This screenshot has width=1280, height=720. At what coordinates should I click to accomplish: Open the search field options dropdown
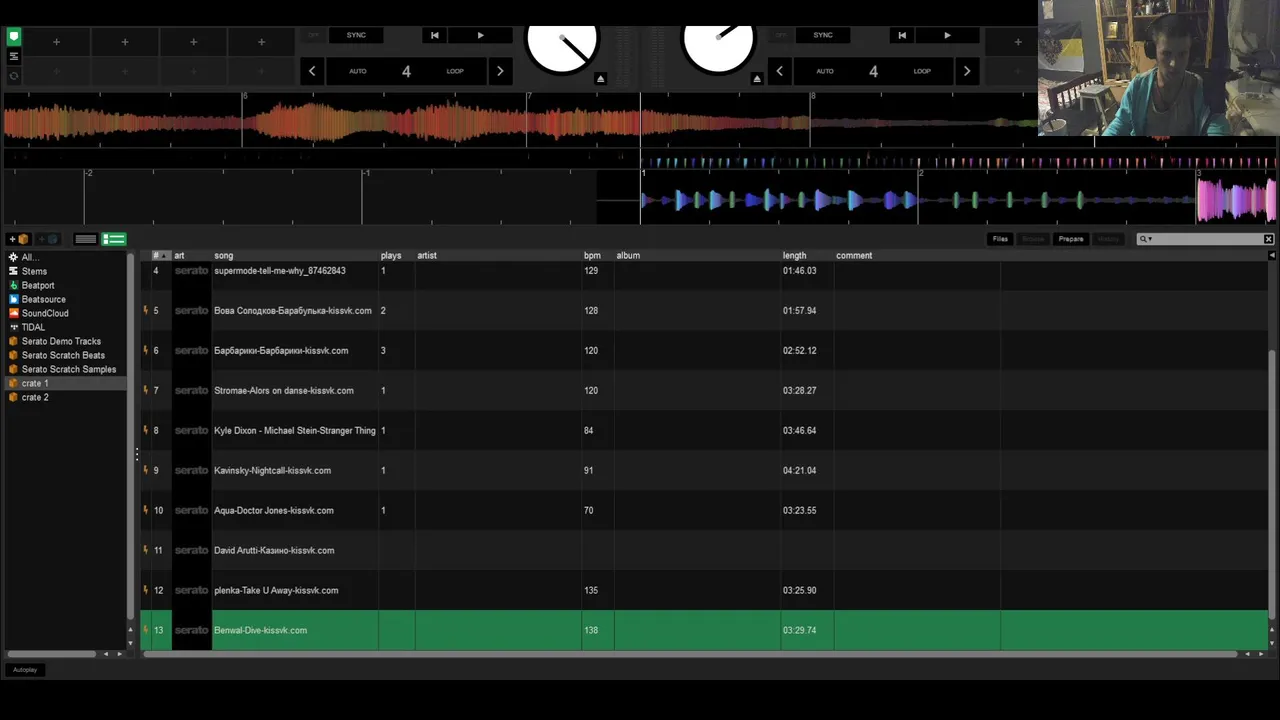[x=1146, y=239]
